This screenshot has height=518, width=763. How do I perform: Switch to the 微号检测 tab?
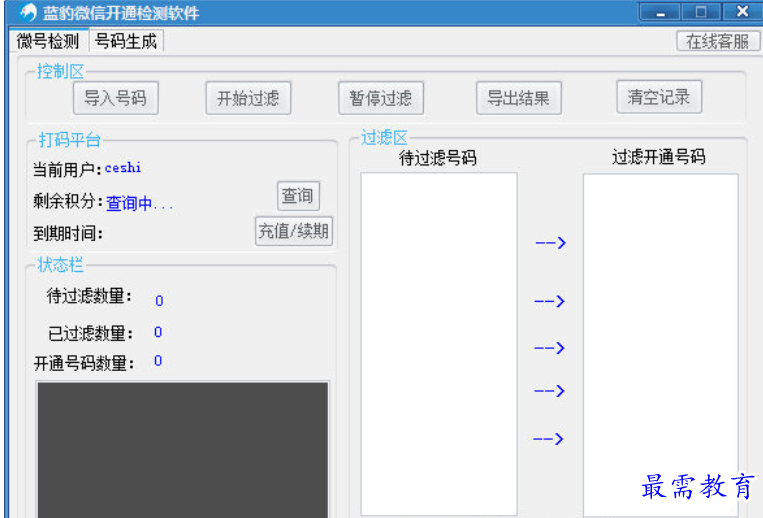point(48,41)
